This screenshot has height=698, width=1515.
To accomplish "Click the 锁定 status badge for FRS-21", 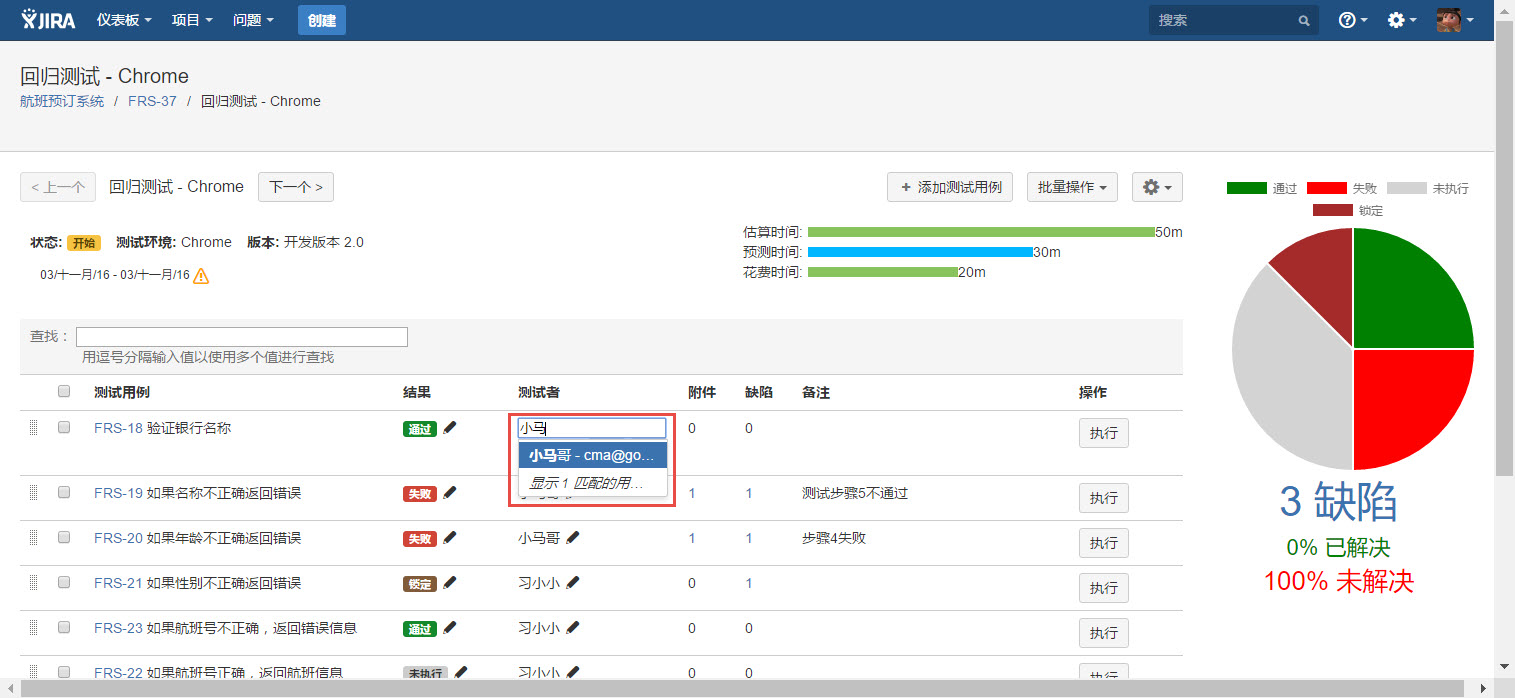I will pyautogui.click(x=420, y=584).
